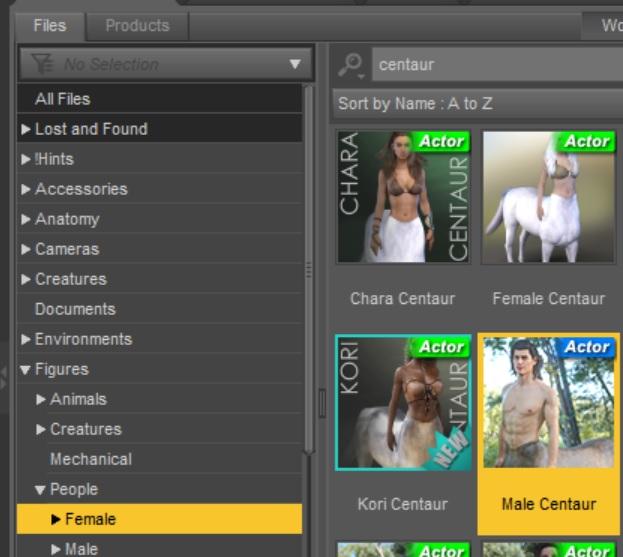The height and width of the screenshot is (557, 623).
Task: Select the Kori Centaur thumbnail
Action: pyautogui.click(x=403, y=403)
